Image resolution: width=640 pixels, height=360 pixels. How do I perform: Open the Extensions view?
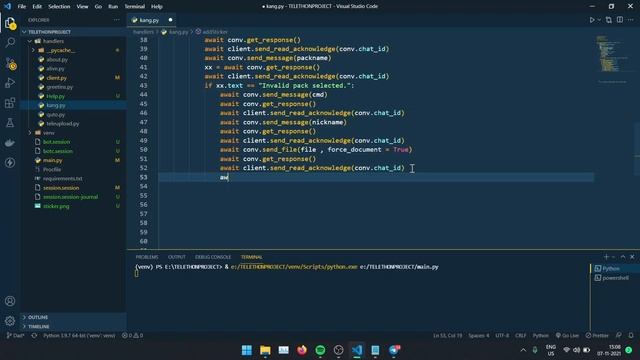click(x=10, y=103)
